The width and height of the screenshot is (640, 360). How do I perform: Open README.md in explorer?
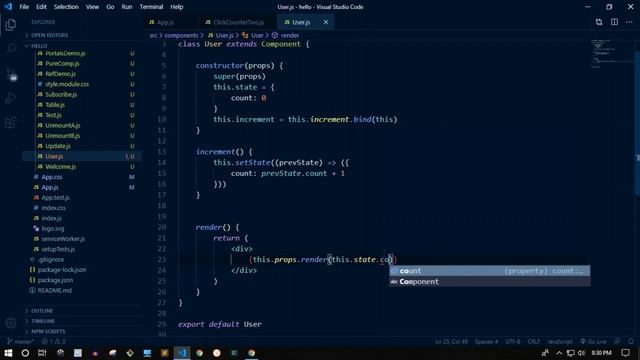(54, 290)
